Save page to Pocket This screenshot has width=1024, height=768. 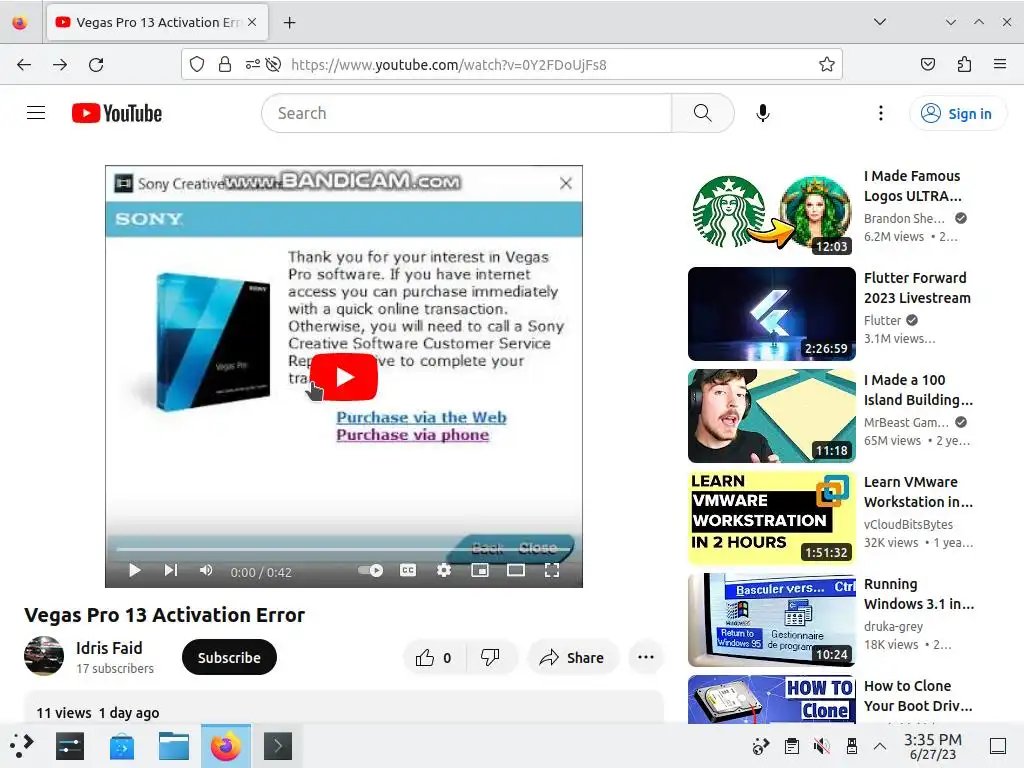click(928, 64)
